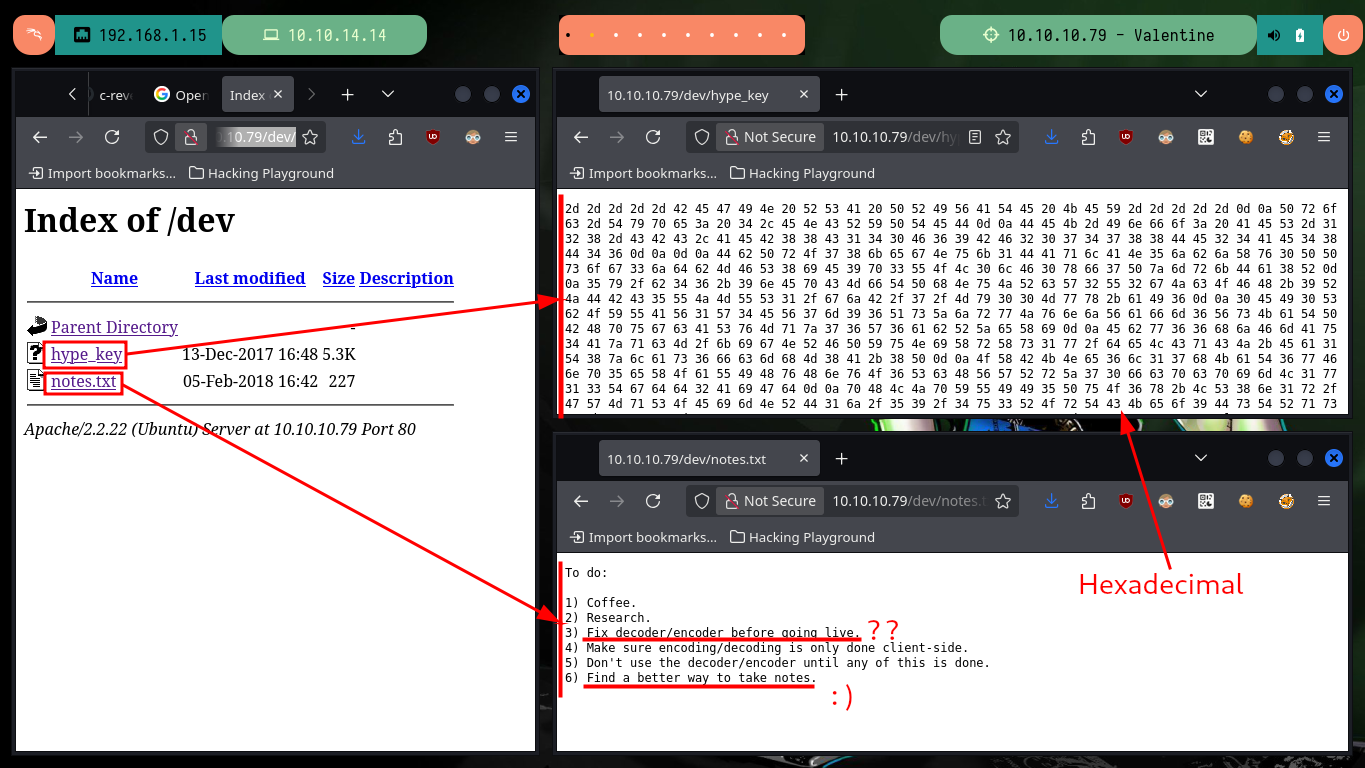Open extensions in notes.txt window
1365x768 pixels.
1088,501
